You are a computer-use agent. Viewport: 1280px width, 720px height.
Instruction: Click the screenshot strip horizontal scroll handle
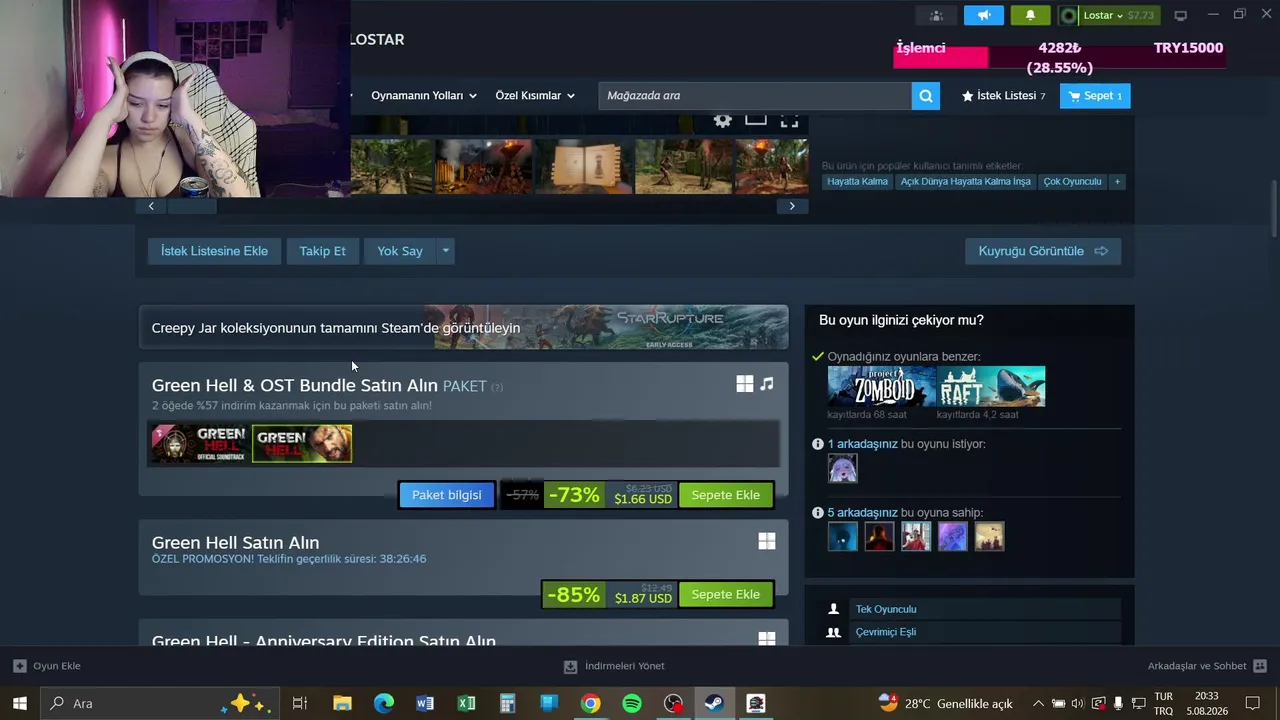coord(192,206)
